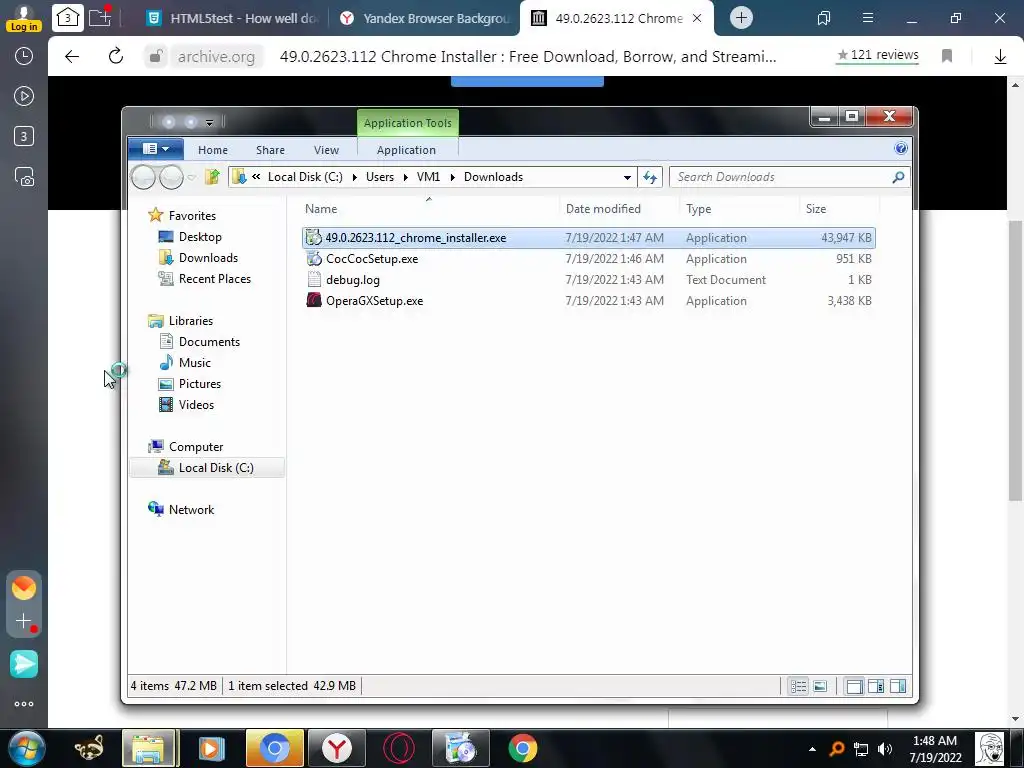Screen dimensions: 1024x768
Task: Open the Application ribbon tab
Action: (406, 150)
